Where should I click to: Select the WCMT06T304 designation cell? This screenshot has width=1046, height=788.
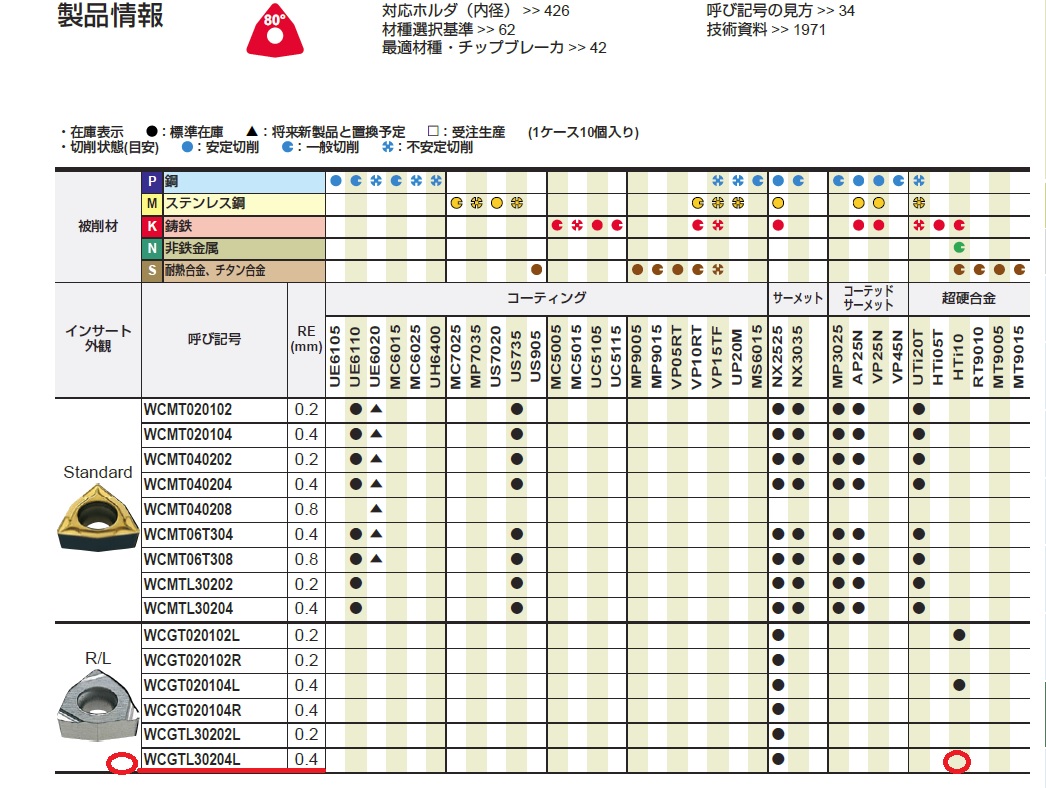214,534
